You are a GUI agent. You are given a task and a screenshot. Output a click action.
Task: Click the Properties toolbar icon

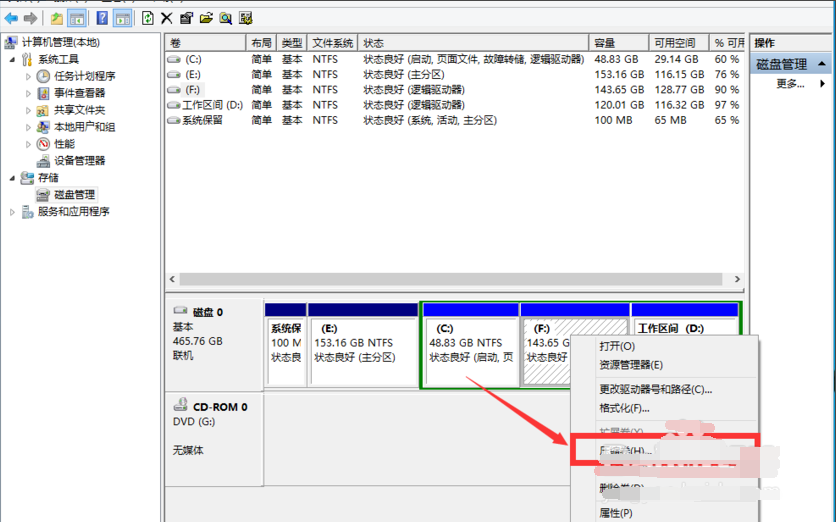pyautogui.click(x=186, y=19)
